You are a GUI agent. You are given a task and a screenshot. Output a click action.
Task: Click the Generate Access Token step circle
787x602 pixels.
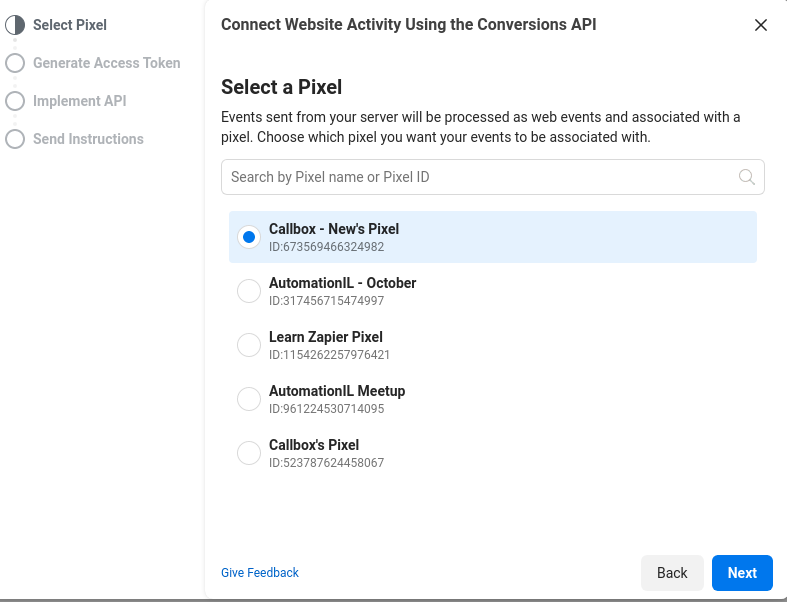tap(15, 63)
